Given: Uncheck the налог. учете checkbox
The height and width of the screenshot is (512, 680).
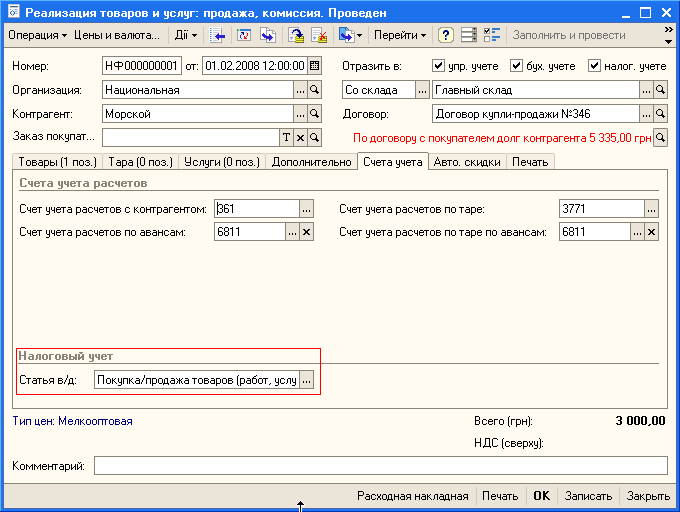Looking at the screenshot, I should (595, 67).
